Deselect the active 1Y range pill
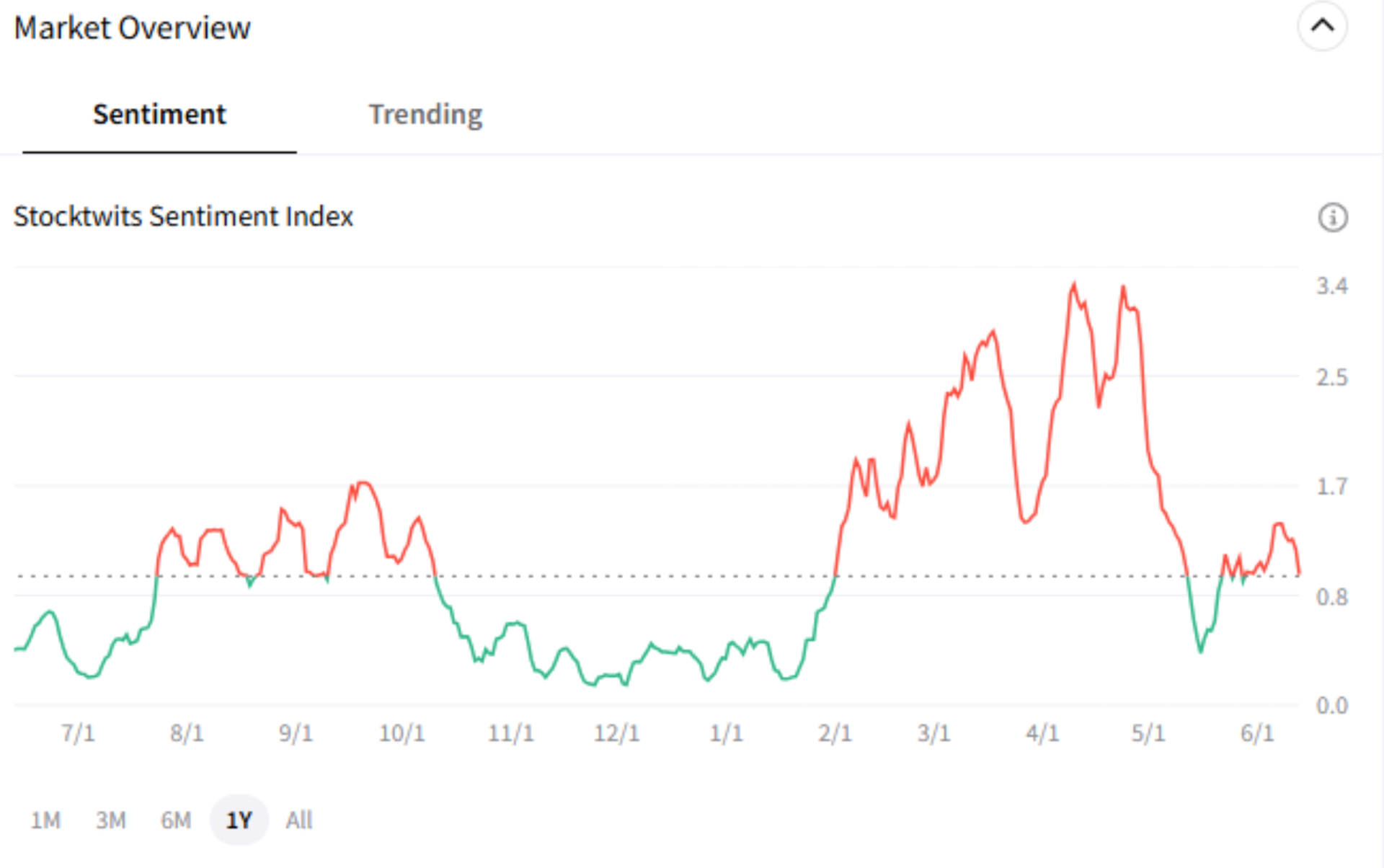 point(239,819)
